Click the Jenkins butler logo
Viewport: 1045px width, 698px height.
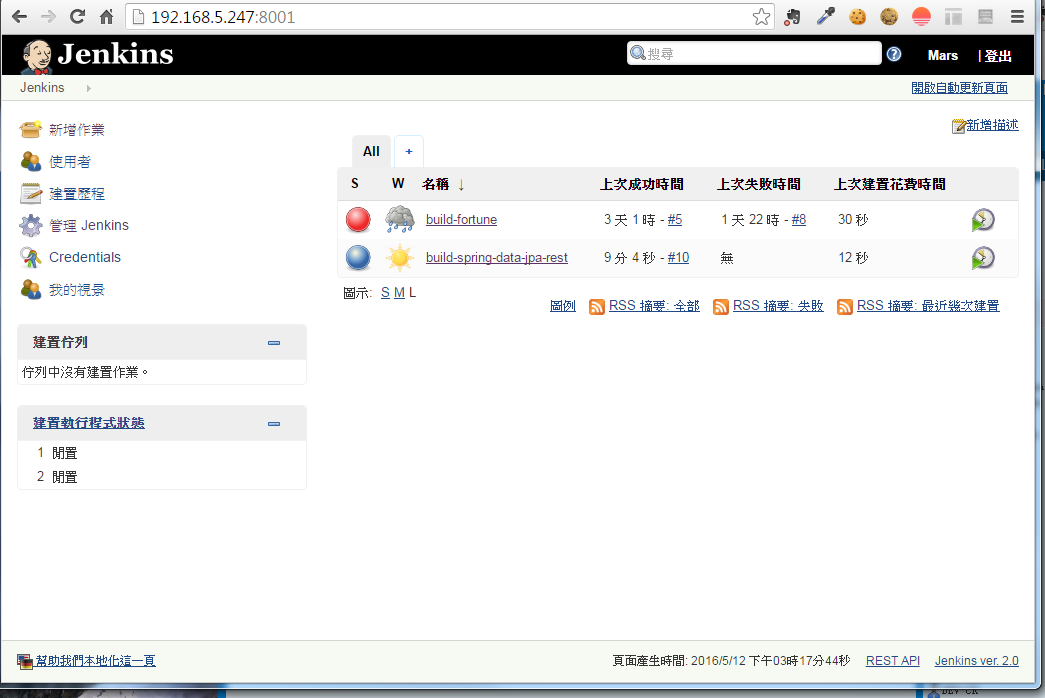(36, 56)
